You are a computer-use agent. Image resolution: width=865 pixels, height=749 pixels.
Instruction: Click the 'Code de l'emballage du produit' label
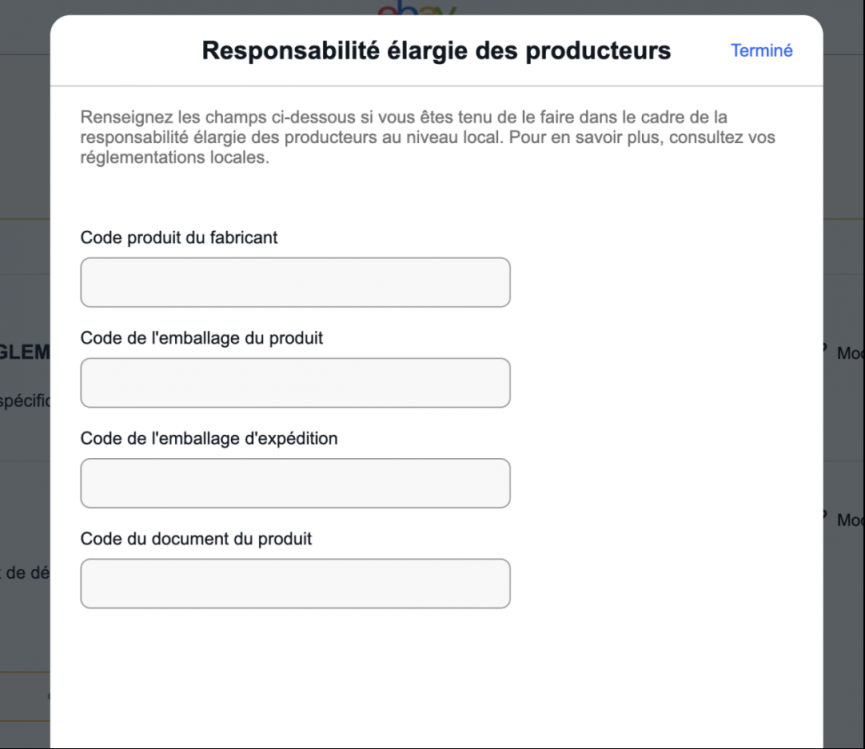tap(201, 338)
